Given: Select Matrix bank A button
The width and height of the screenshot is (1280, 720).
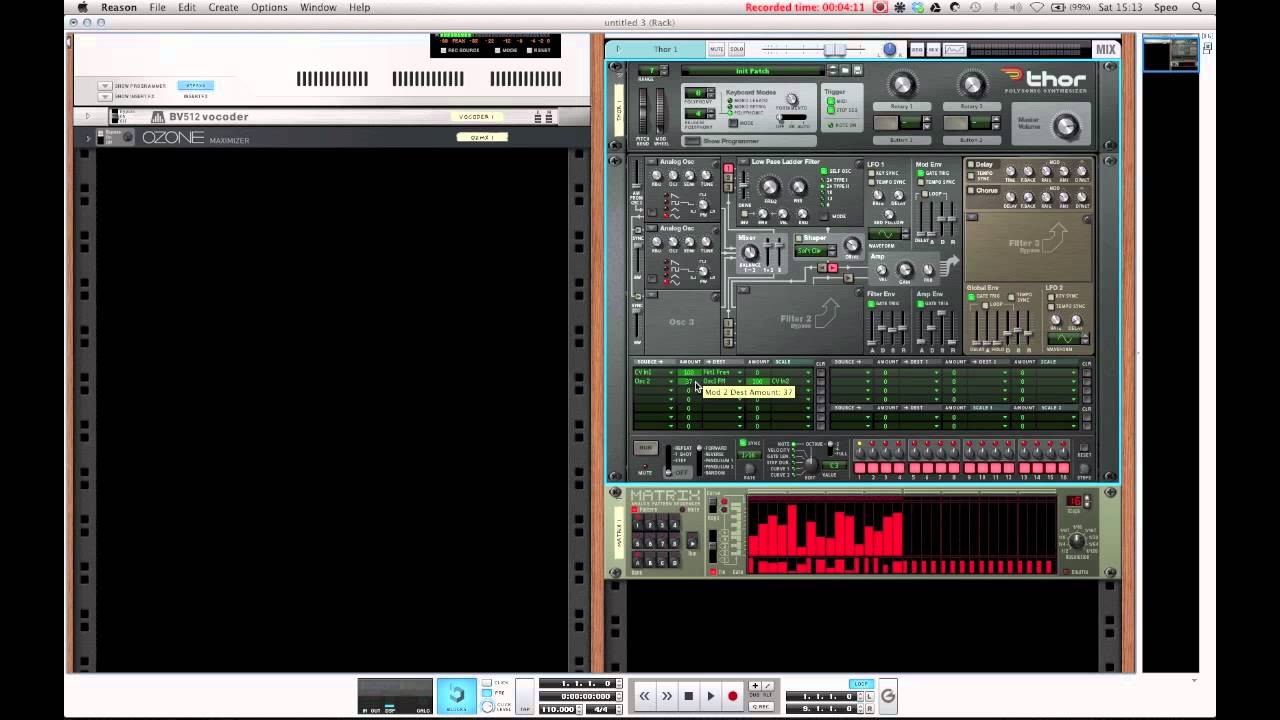Looking at the screenshot, I should point(638,561).
